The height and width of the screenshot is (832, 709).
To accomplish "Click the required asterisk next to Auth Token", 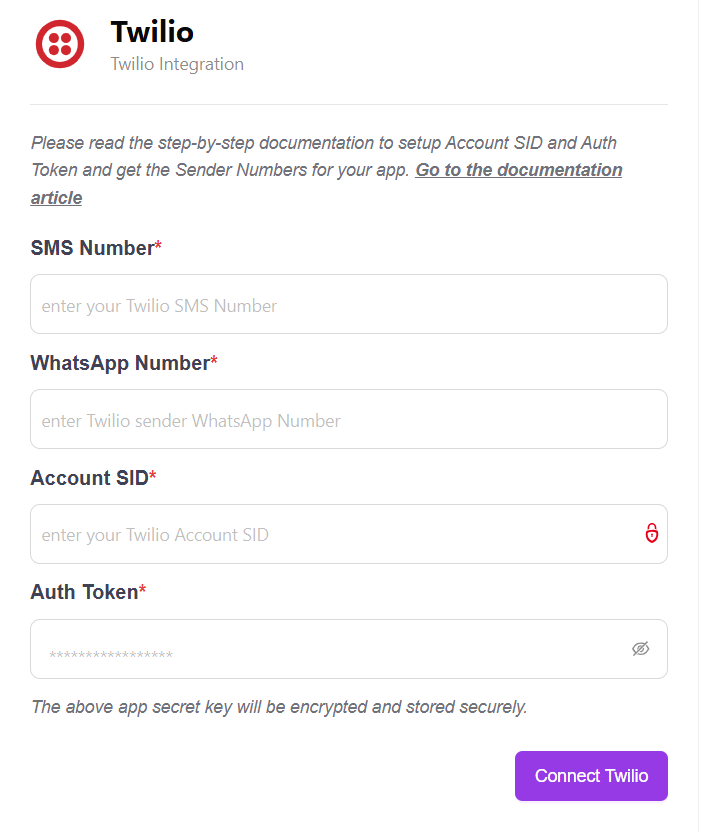I will coord(143,591).
